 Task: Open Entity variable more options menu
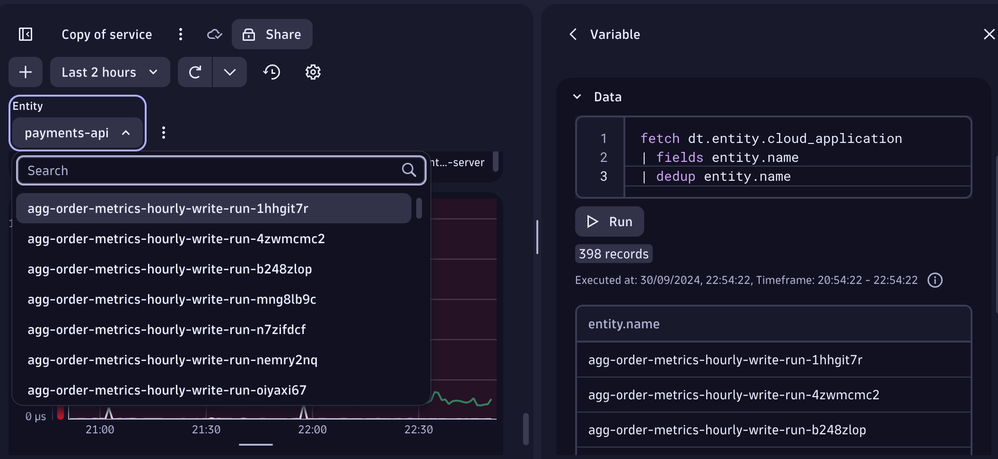(x=164, y=132)
